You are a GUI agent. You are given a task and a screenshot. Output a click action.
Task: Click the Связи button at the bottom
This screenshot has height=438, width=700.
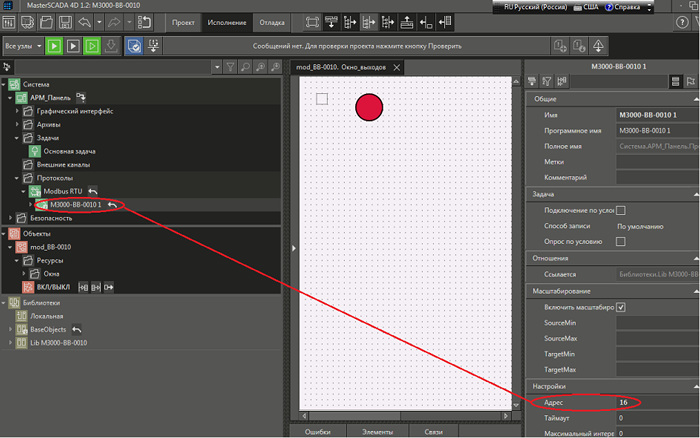point(433,431)
